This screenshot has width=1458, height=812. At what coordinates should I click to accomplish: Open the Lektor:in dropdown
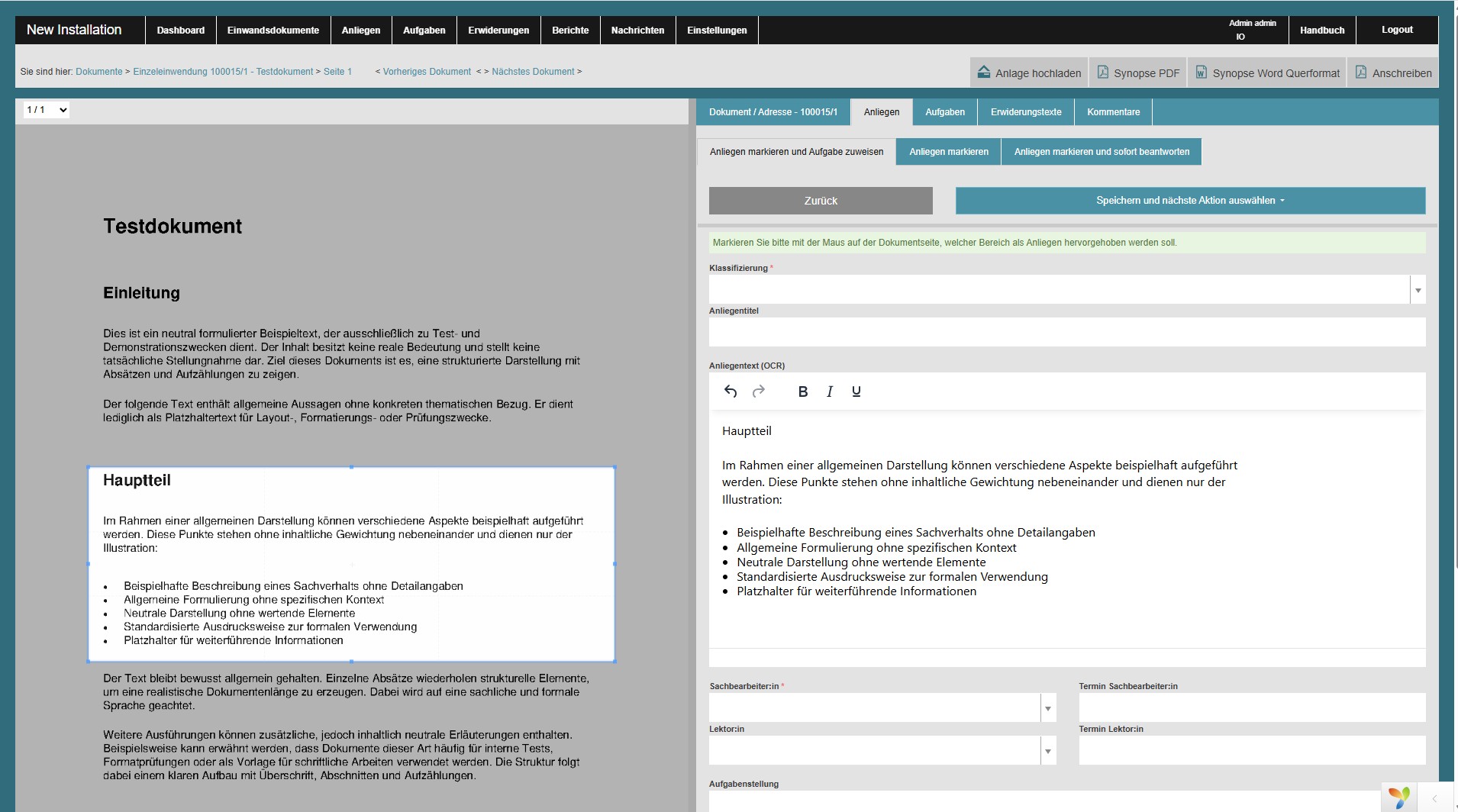[1048, 751]
